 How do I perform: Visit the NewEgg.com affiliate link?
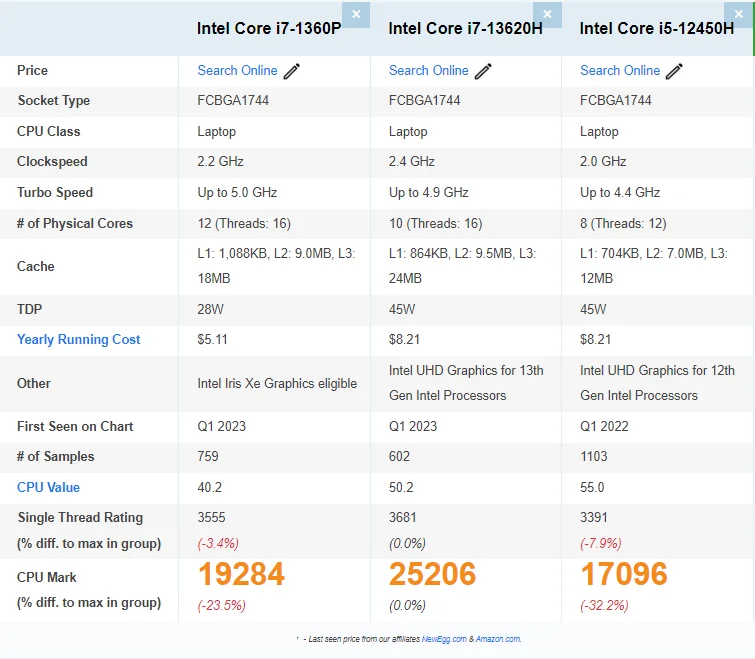444,638
